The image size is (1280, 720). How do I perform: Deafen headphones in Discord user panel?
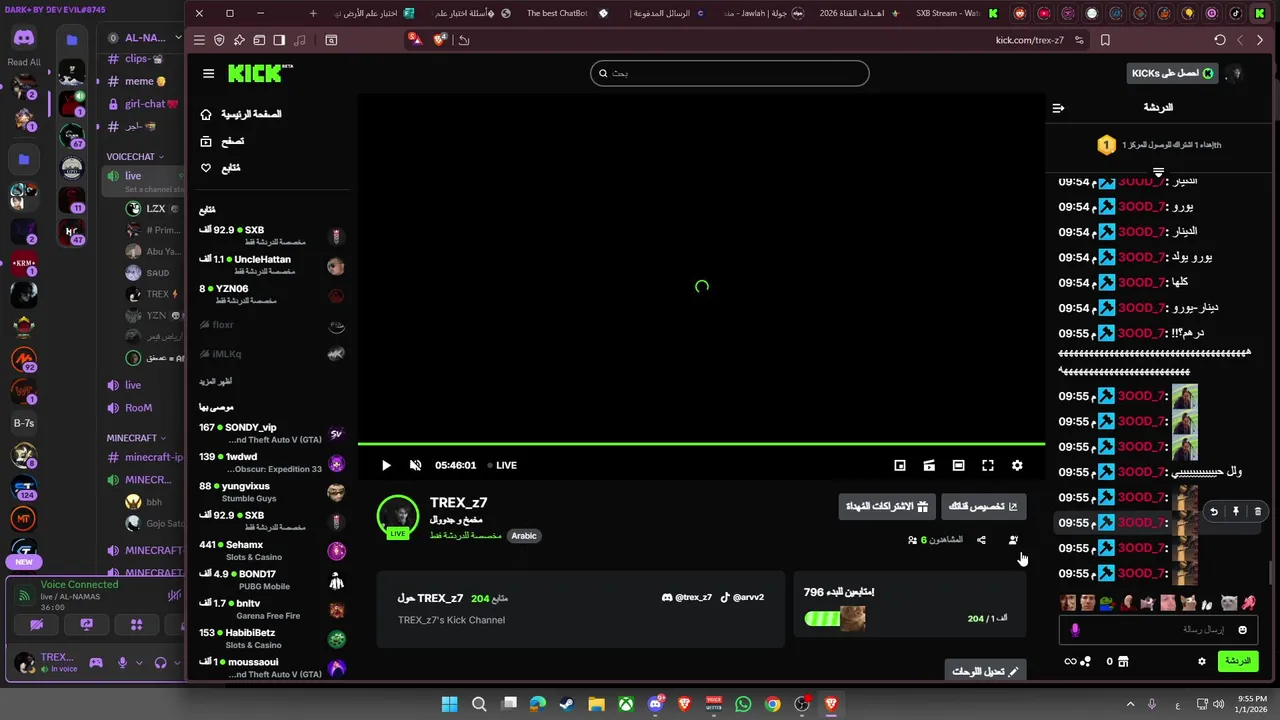[160, 662]
